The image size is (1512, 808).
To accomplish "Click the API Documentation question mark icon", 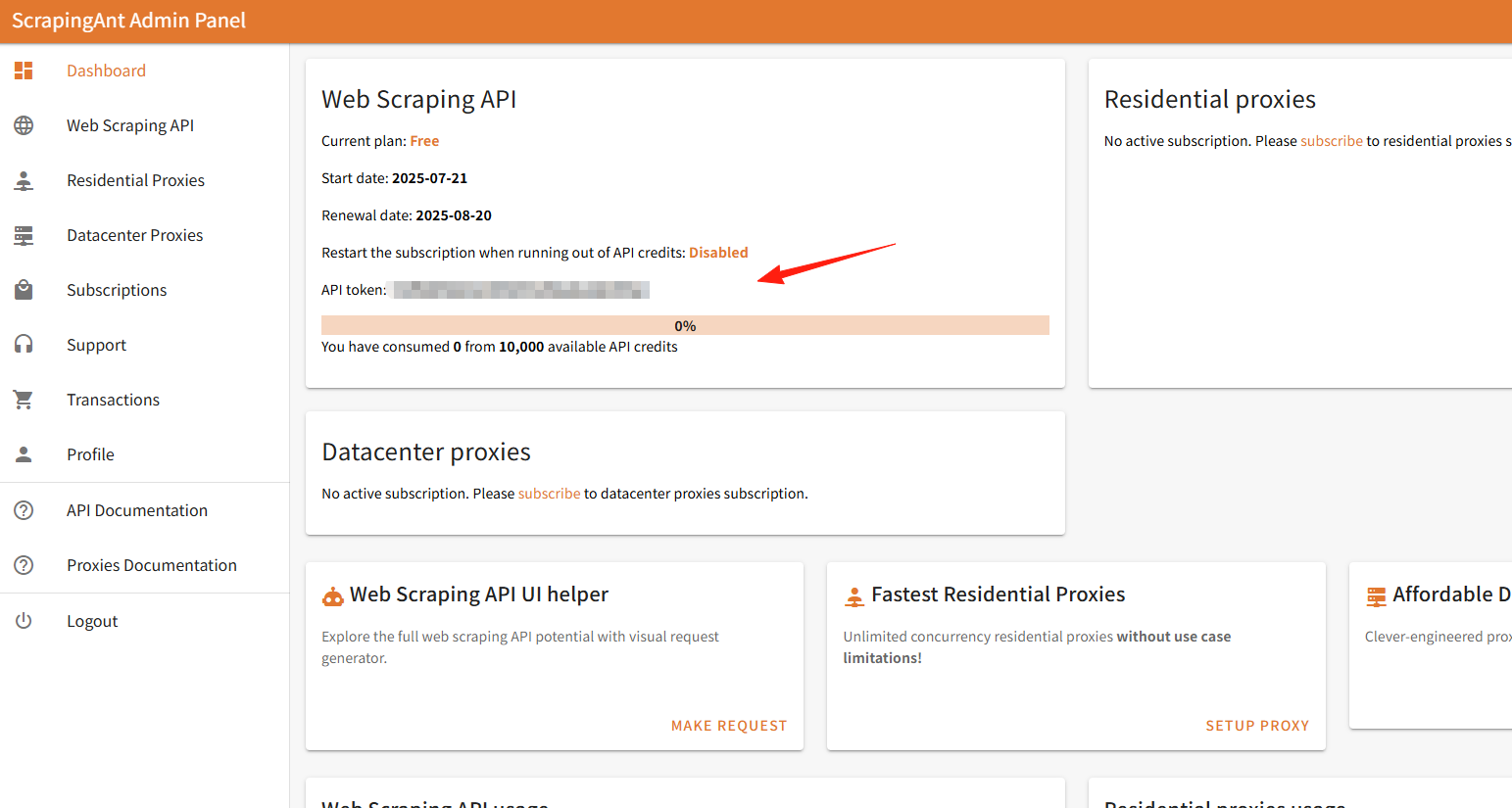I will 24,510.
